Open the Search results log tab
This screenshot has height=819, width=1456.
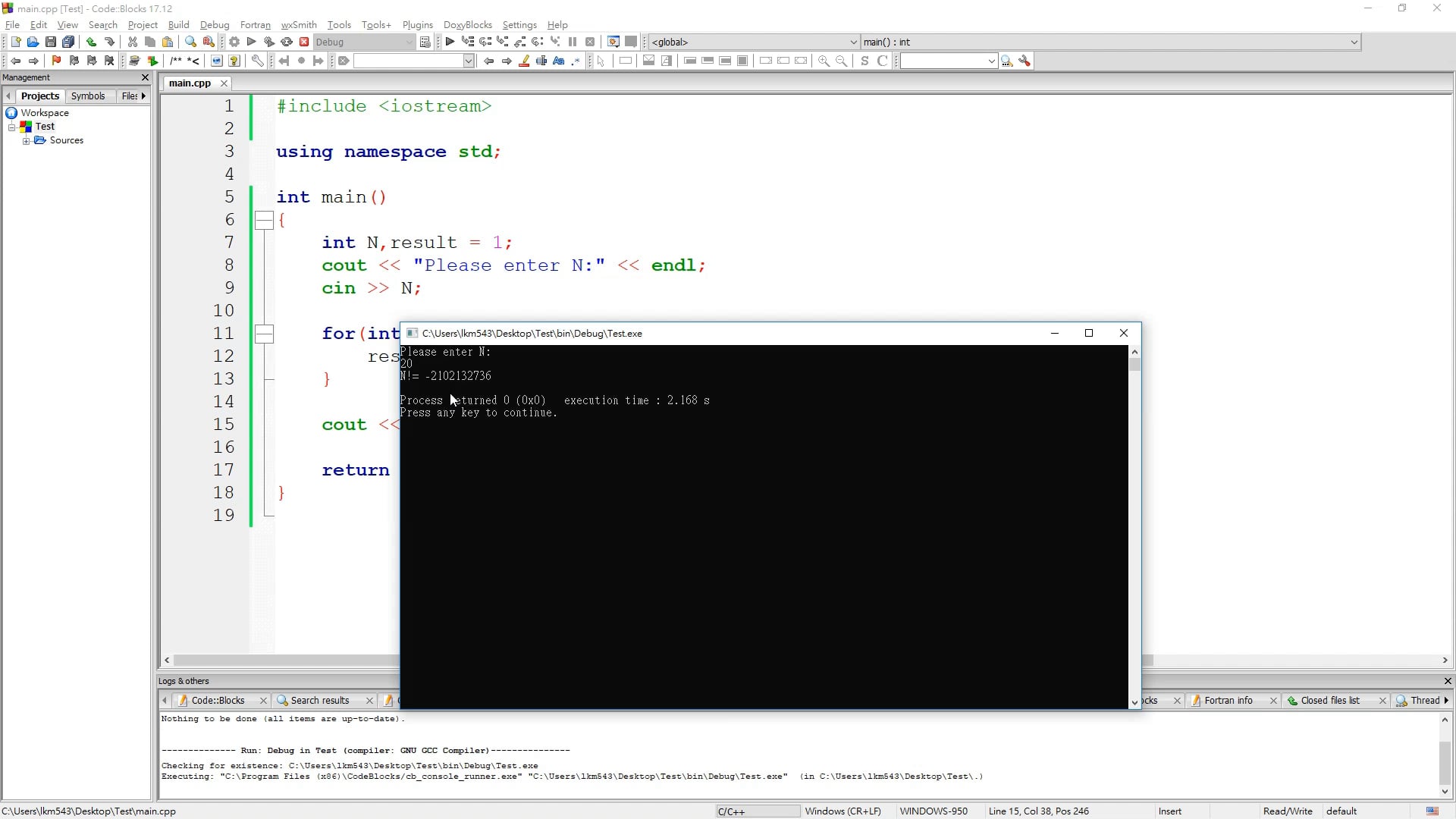319,701
